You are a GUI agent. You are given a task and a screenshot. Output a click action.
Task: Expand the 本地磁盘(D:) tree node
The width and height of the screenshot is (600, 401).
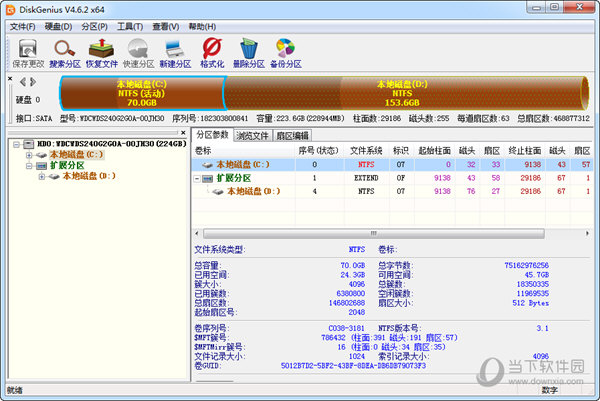pos(42,176)
